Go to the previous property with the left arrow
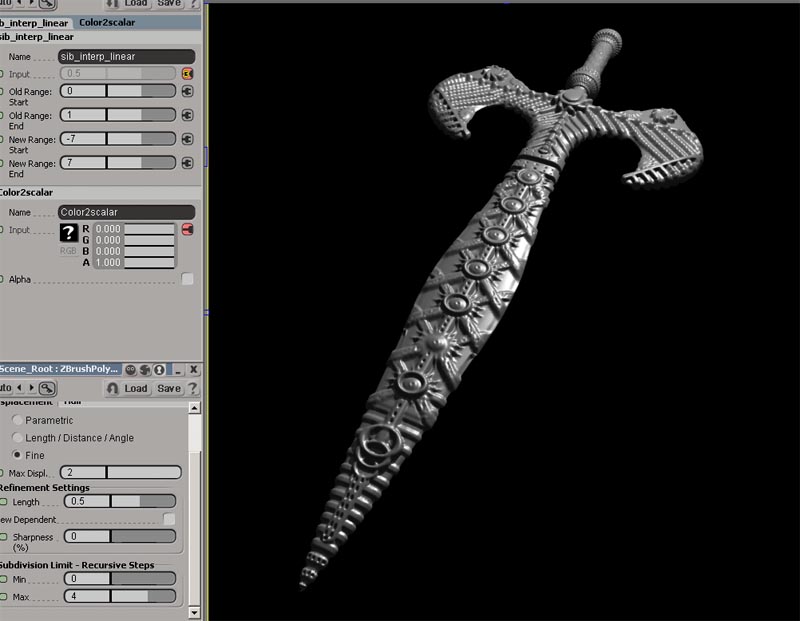Viewport: 800px width, 621px height. coord(19,388)
